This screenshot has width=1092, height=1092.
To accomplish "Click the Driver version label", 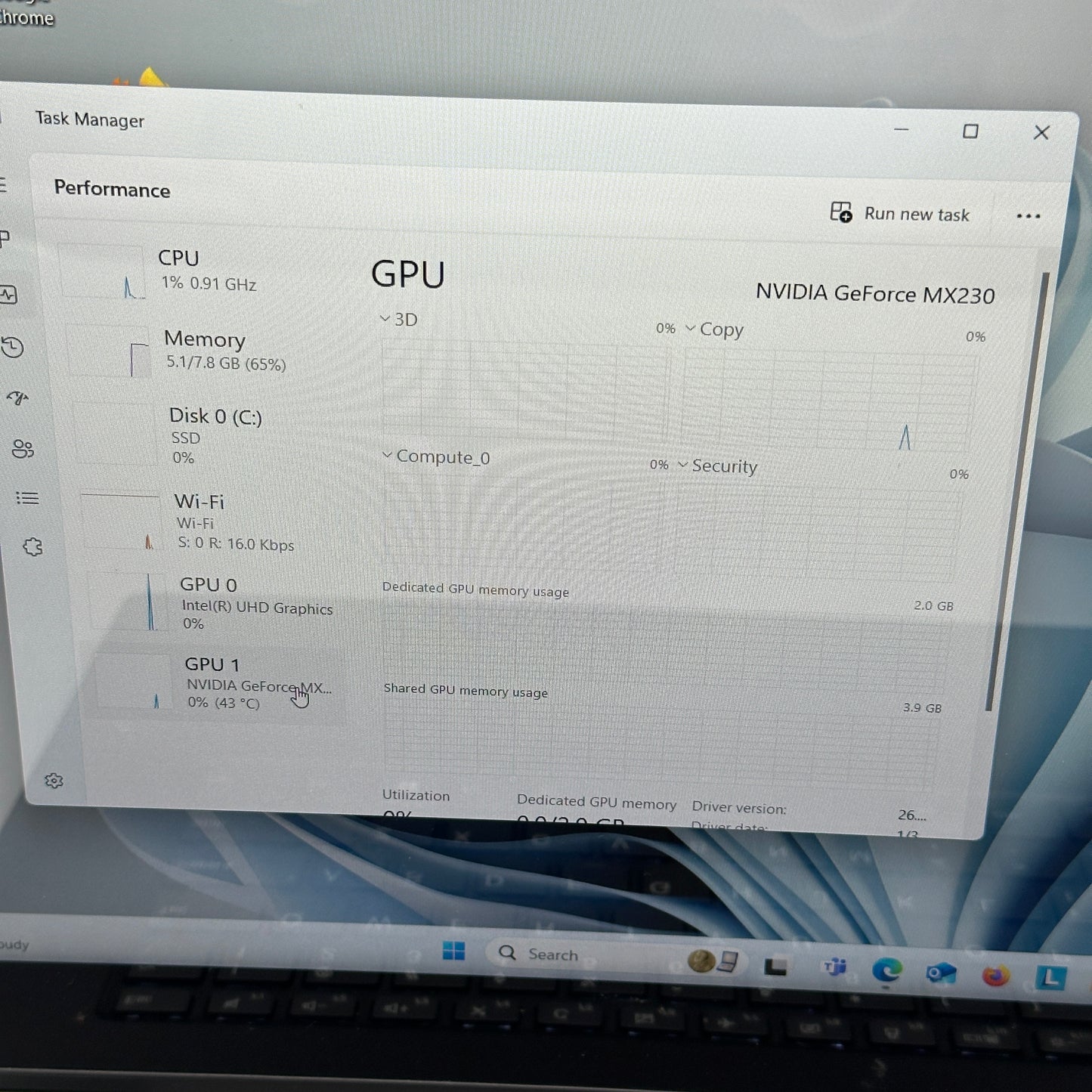I will pos(739,808).
